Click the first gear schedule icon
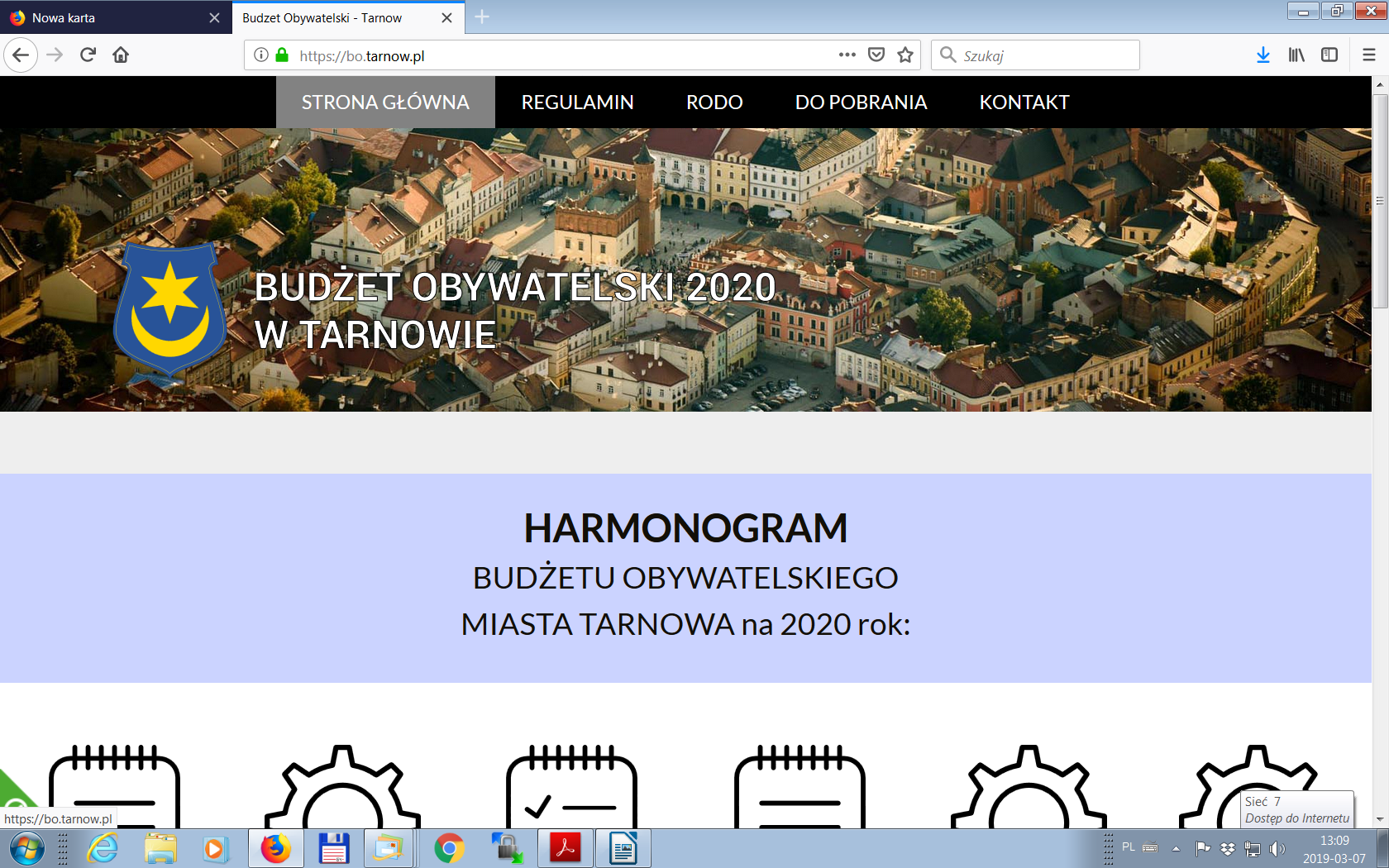 (342, 786)
